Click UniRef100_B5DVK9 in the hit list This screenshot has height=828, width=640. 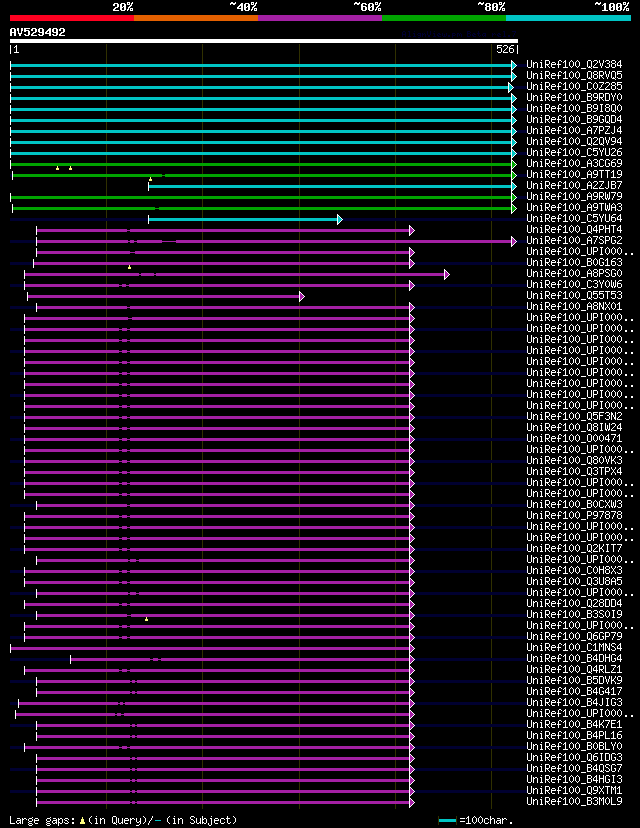(574, 680)
